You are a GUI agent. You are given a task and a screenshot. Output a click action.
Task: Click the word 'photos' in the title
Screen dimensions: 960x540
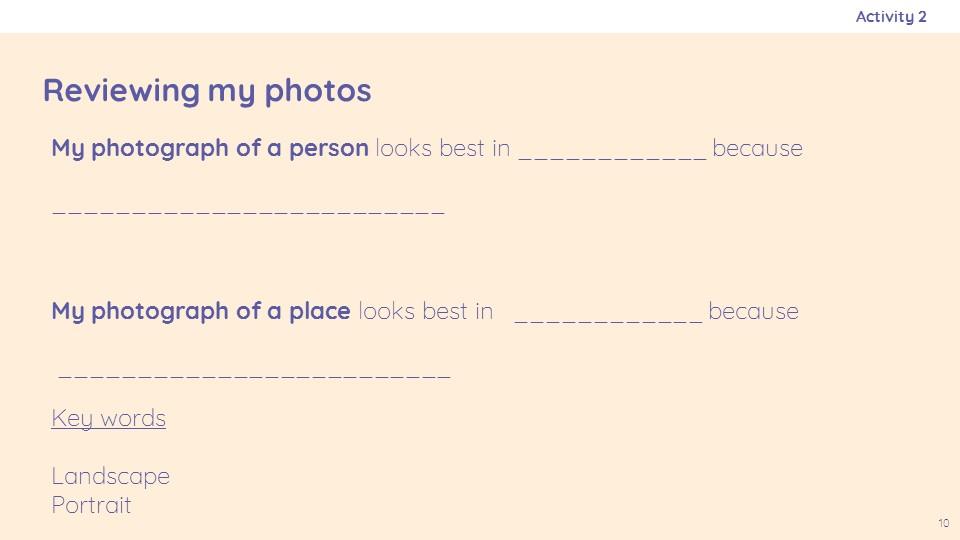coord(318,92)
